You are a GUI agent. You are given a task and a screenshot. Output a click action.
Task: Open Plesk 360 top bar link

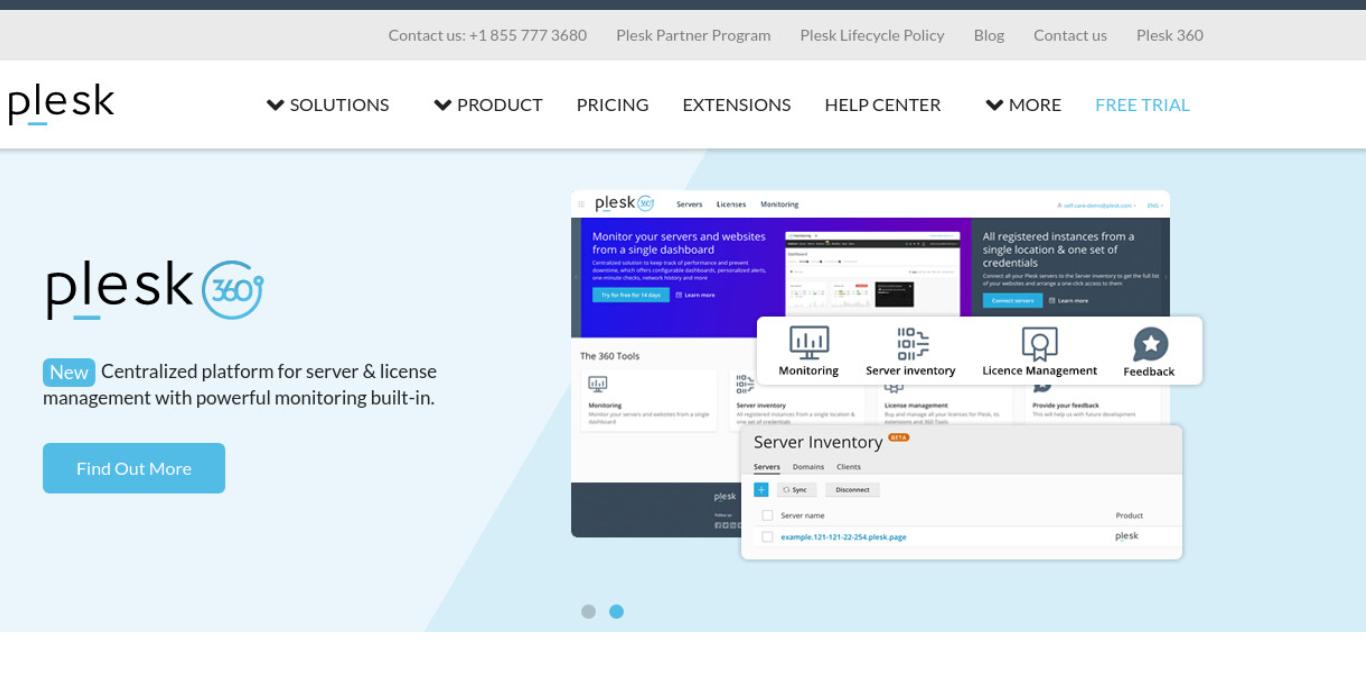(x=1169, y=35)
